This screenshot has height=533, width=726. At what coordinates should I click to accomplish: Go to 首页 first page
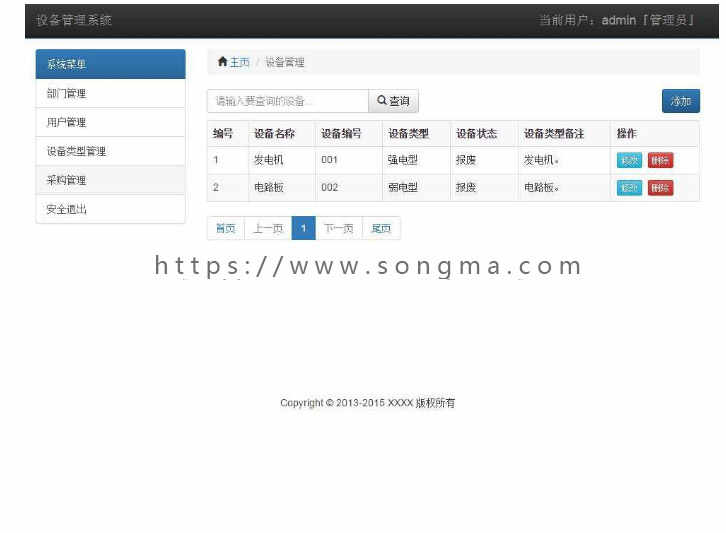click(x=226, y=228)
